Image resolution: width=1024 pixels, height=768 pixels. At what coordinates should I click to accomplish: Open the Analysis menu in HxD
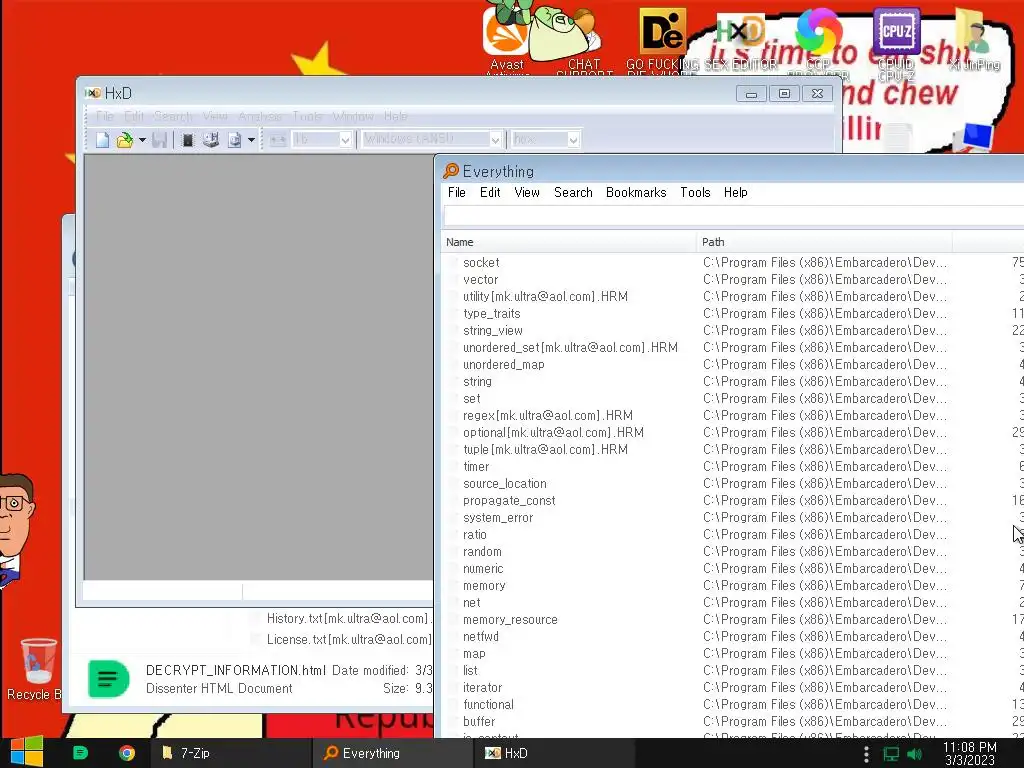pos(260,116)
